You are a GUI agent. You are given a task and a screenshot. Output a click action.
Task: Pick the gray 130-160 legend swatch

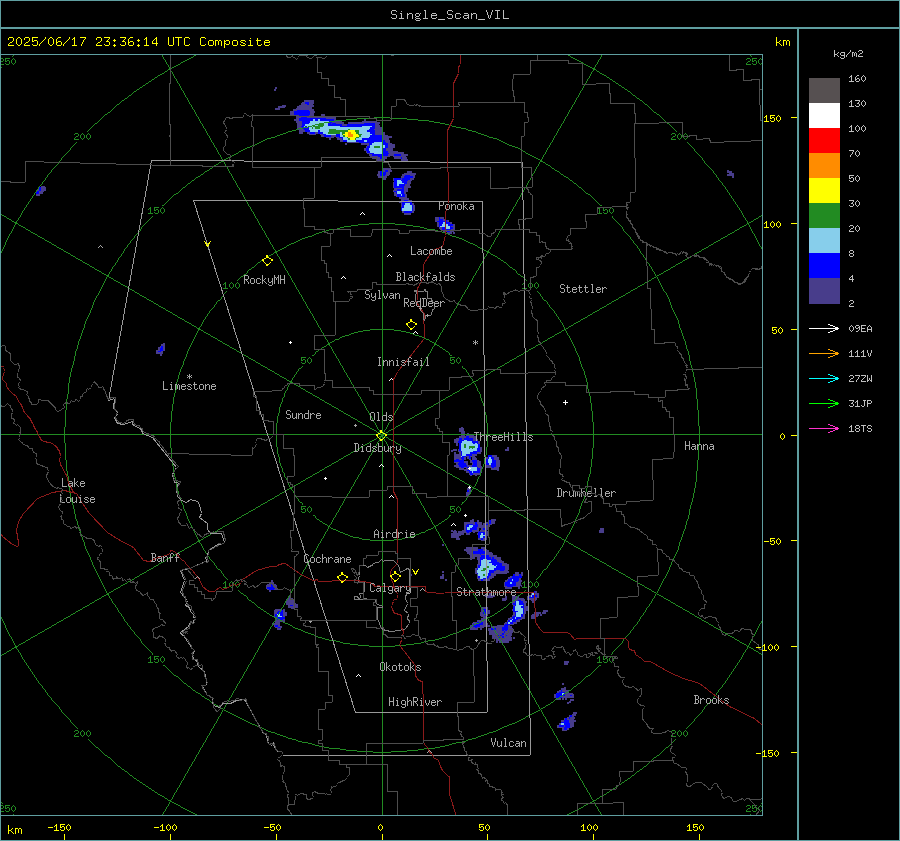[824, 91]
